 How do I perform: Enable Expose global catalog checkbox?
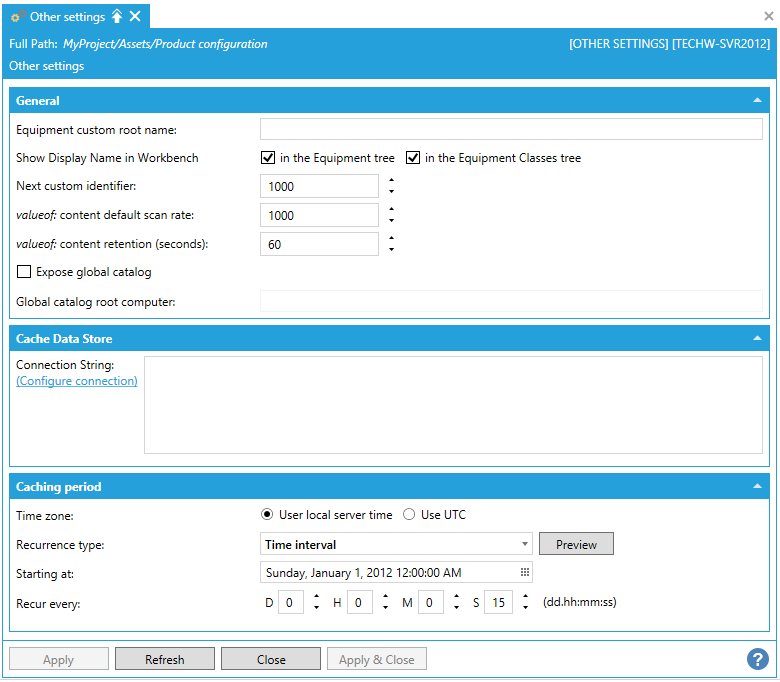(x=24, y=272)
